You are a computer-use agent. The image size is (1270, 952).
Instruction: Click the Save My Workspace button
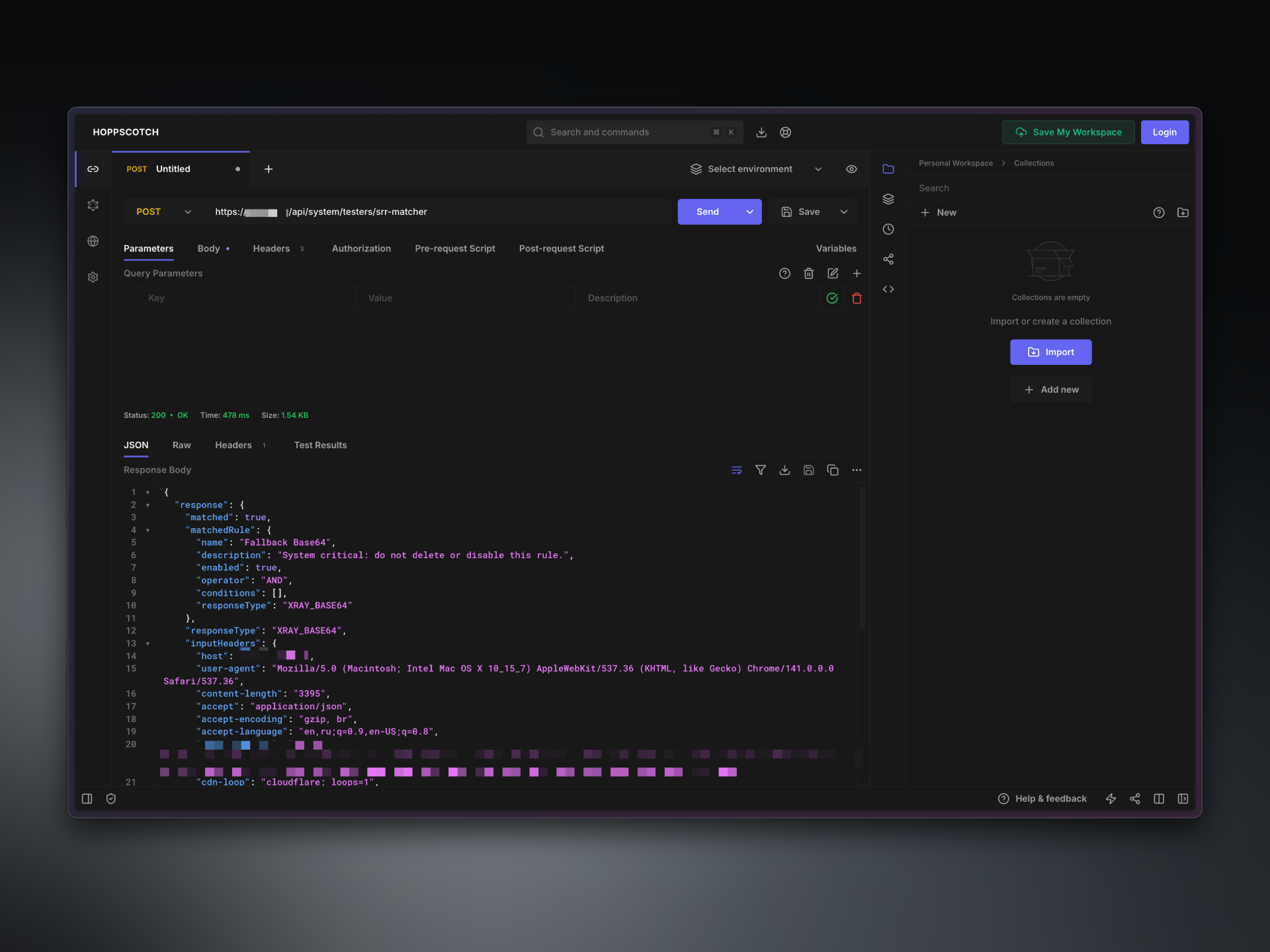tap(1068, 132)
